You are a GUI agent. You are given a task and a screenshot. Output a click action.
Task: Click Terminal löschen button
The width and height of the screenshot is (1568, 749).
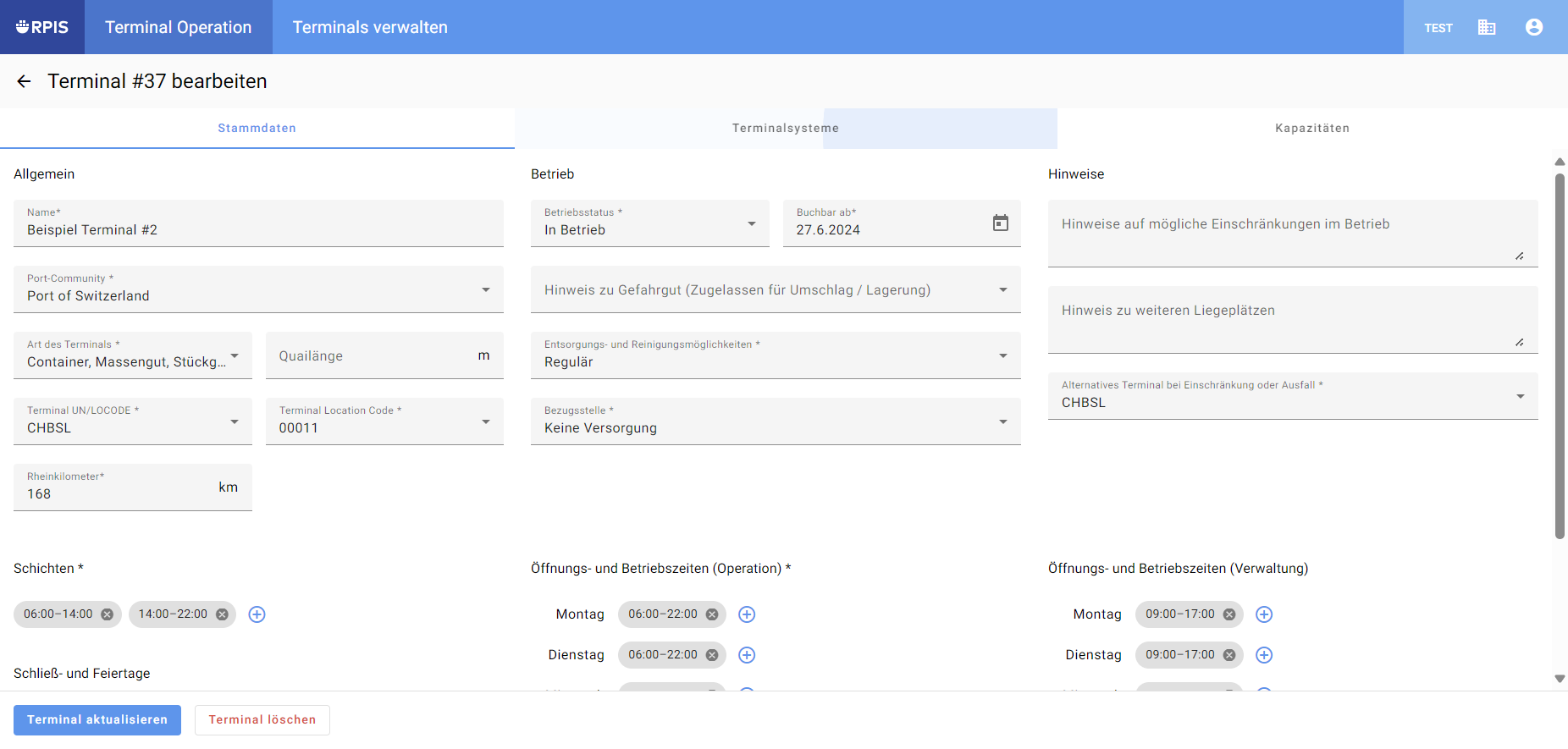[262, 720]
